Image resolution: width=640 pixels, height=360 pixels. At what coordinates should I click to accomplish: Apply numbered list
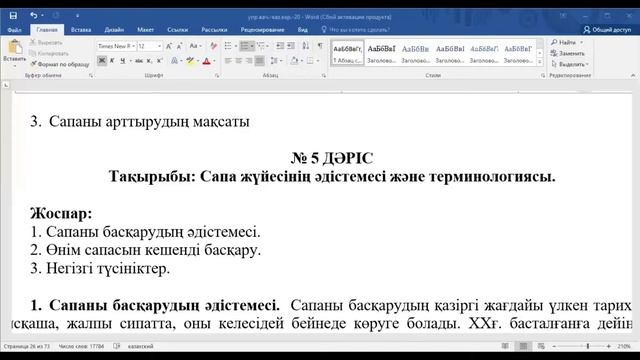point(244,46)
